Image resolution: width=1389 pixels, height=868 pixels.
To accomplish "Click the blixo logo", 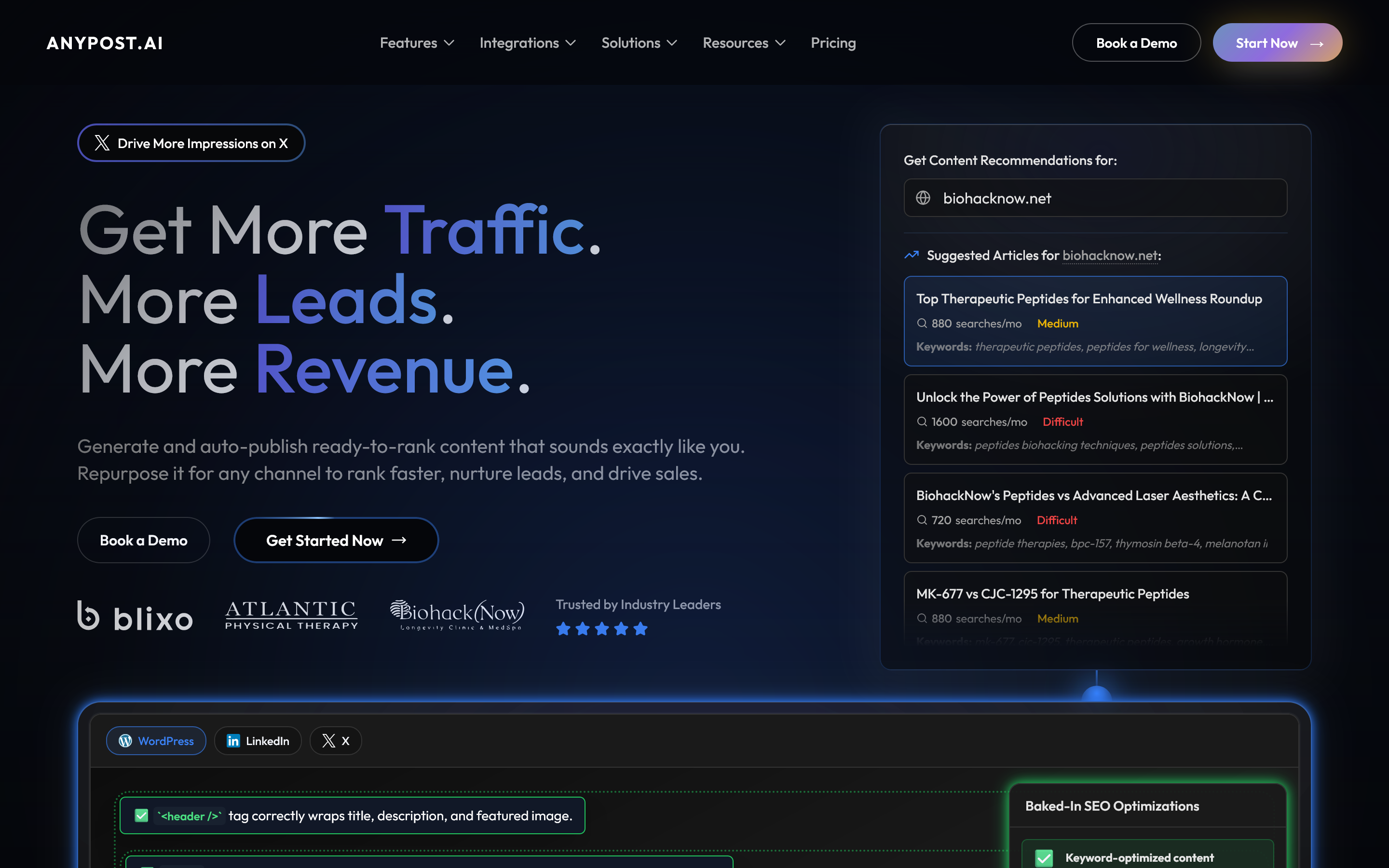I will coord(135,616).
